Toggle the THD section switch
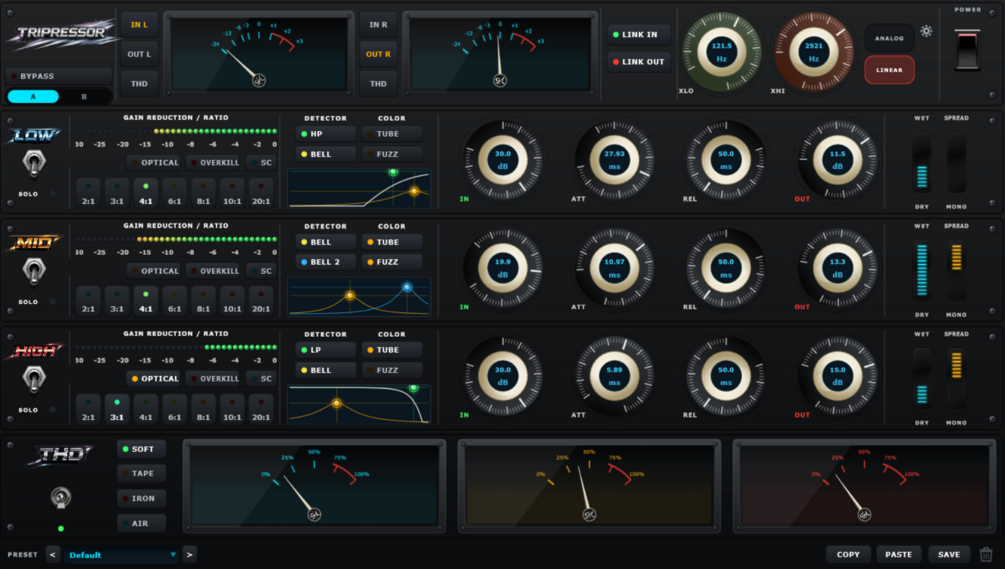The width and height of the screenshot is (1005, 569). click(61, 497)
